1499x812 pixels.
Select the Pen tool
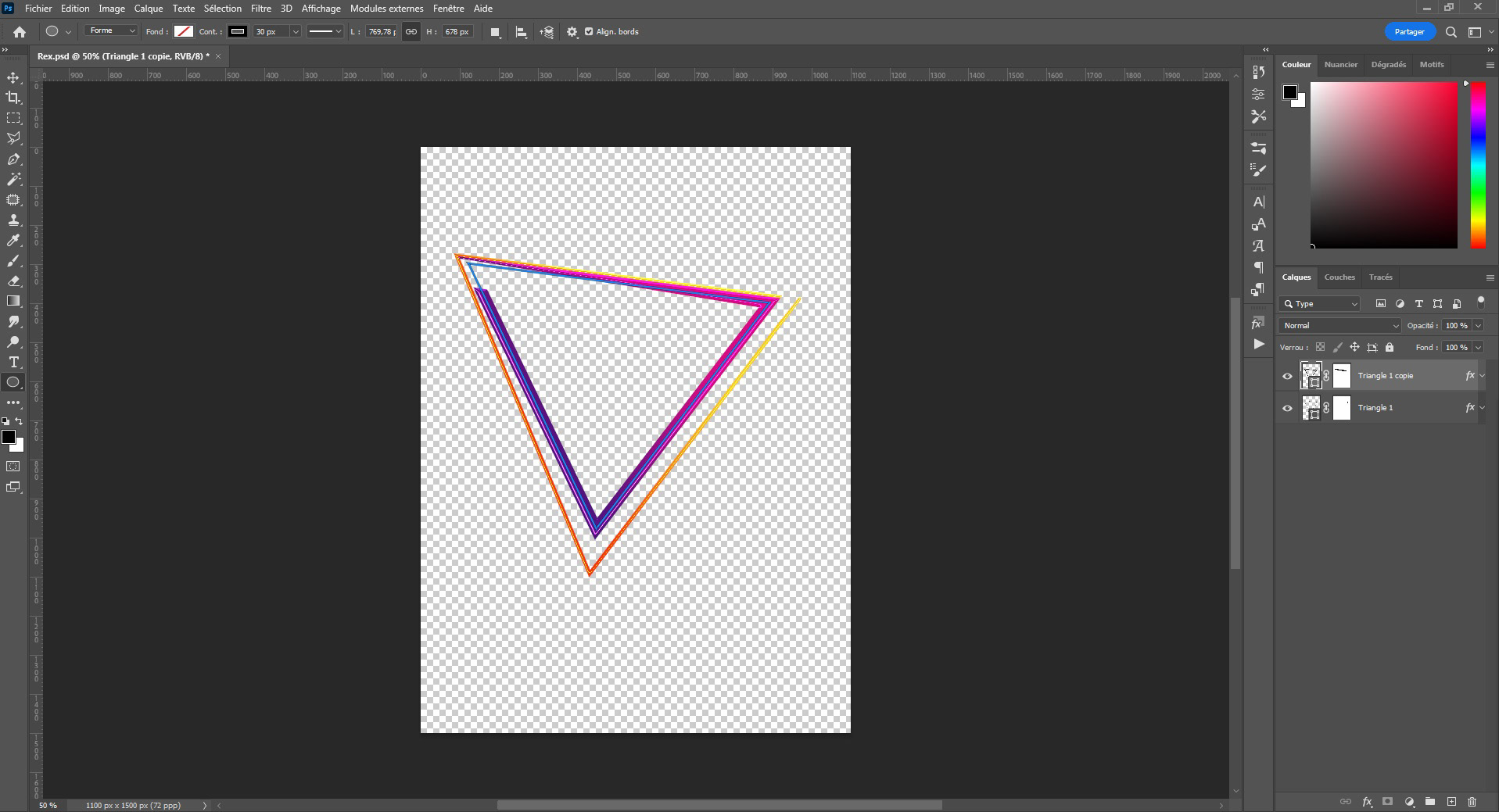click(x=13, y=159)
